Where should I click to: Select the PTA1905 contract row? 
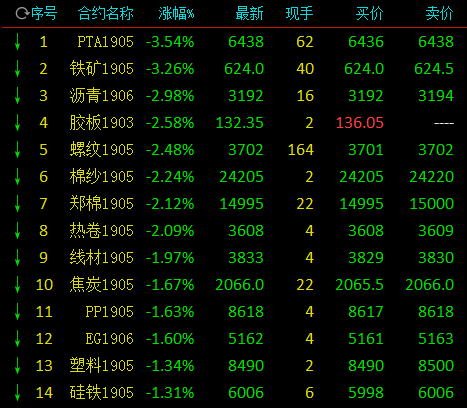233,42
